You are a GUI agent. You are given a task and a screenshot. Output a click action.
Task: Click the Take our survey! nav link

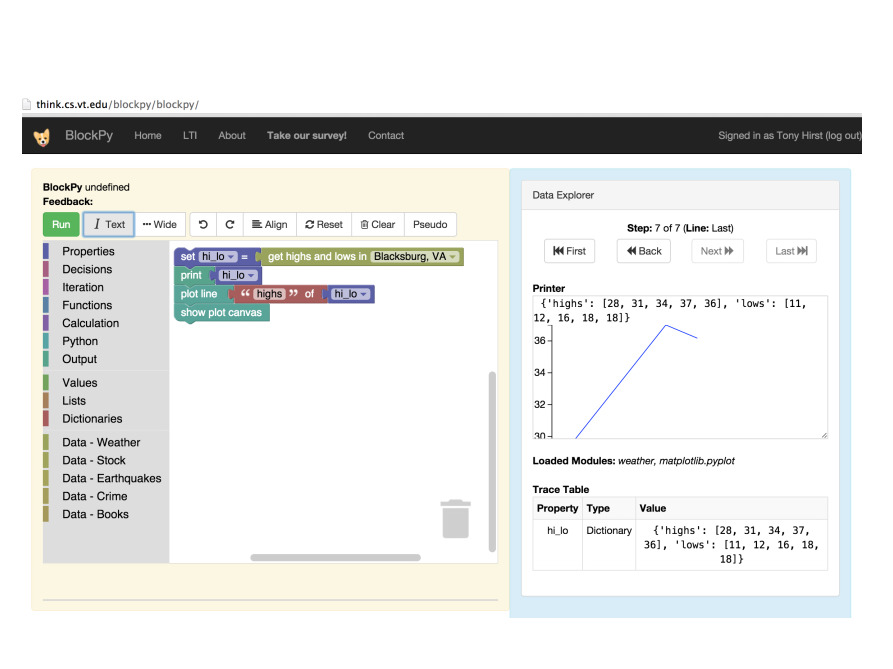(307, 136)
